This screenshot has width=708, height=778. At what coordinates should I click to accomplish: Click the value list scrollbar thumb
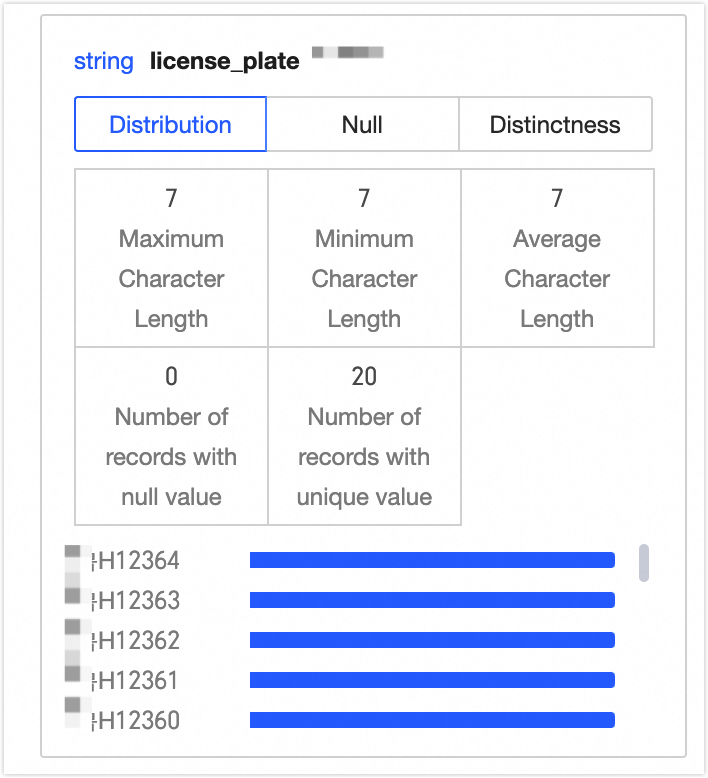click(x=644, y=562)
